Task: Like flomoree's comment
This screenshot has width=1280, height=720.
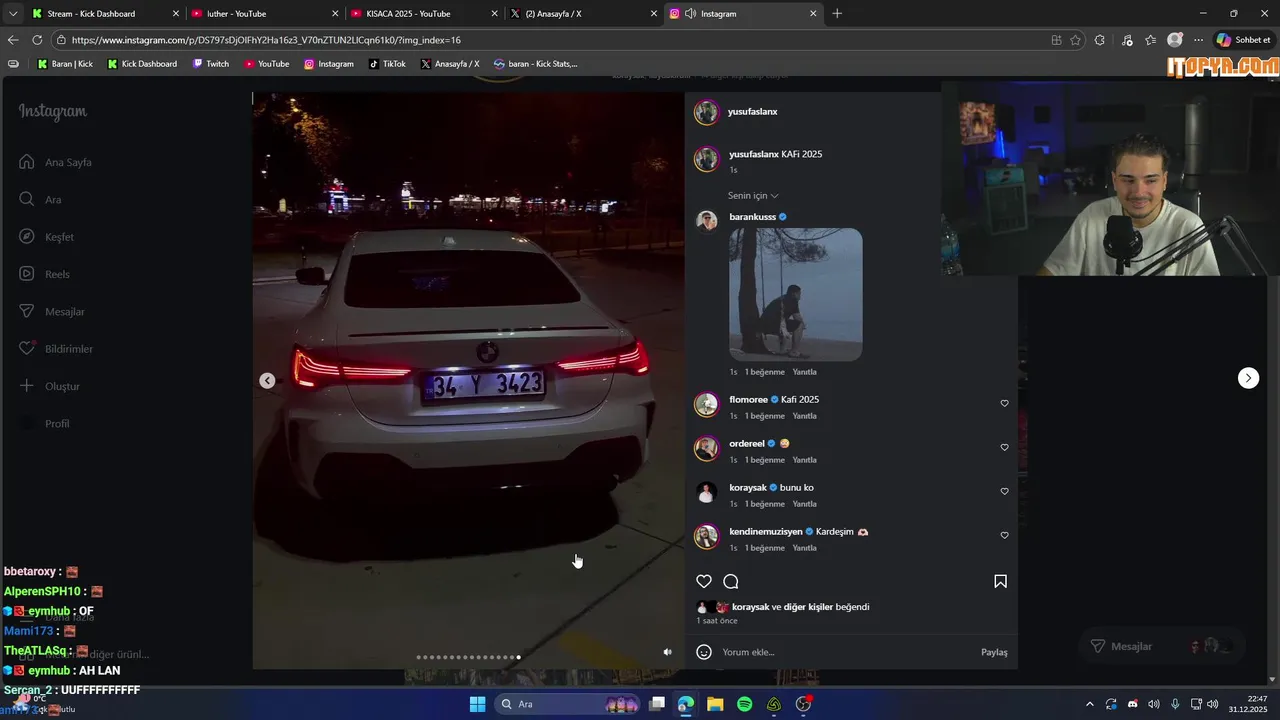Action: 1004,403
